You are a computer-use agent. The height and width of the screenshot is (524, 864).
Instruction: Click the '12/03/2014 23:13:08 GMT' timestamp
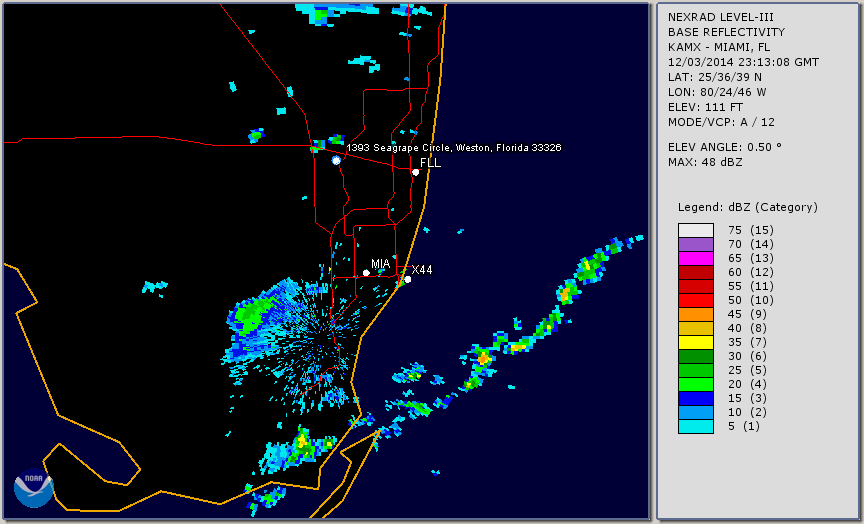743,62
